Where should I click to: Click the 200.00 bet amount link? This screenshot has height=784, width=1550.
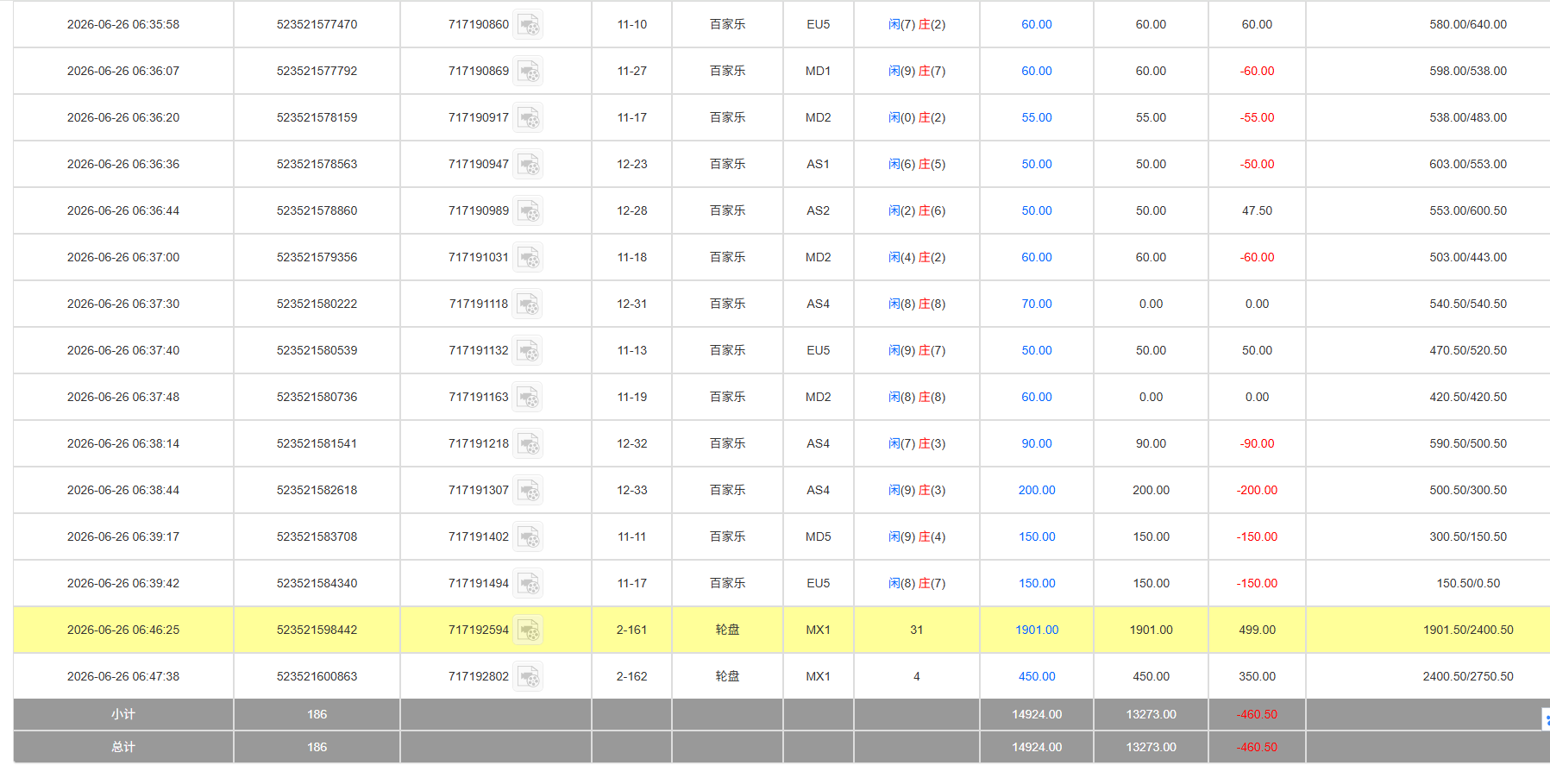click(x=1037, y=490)
